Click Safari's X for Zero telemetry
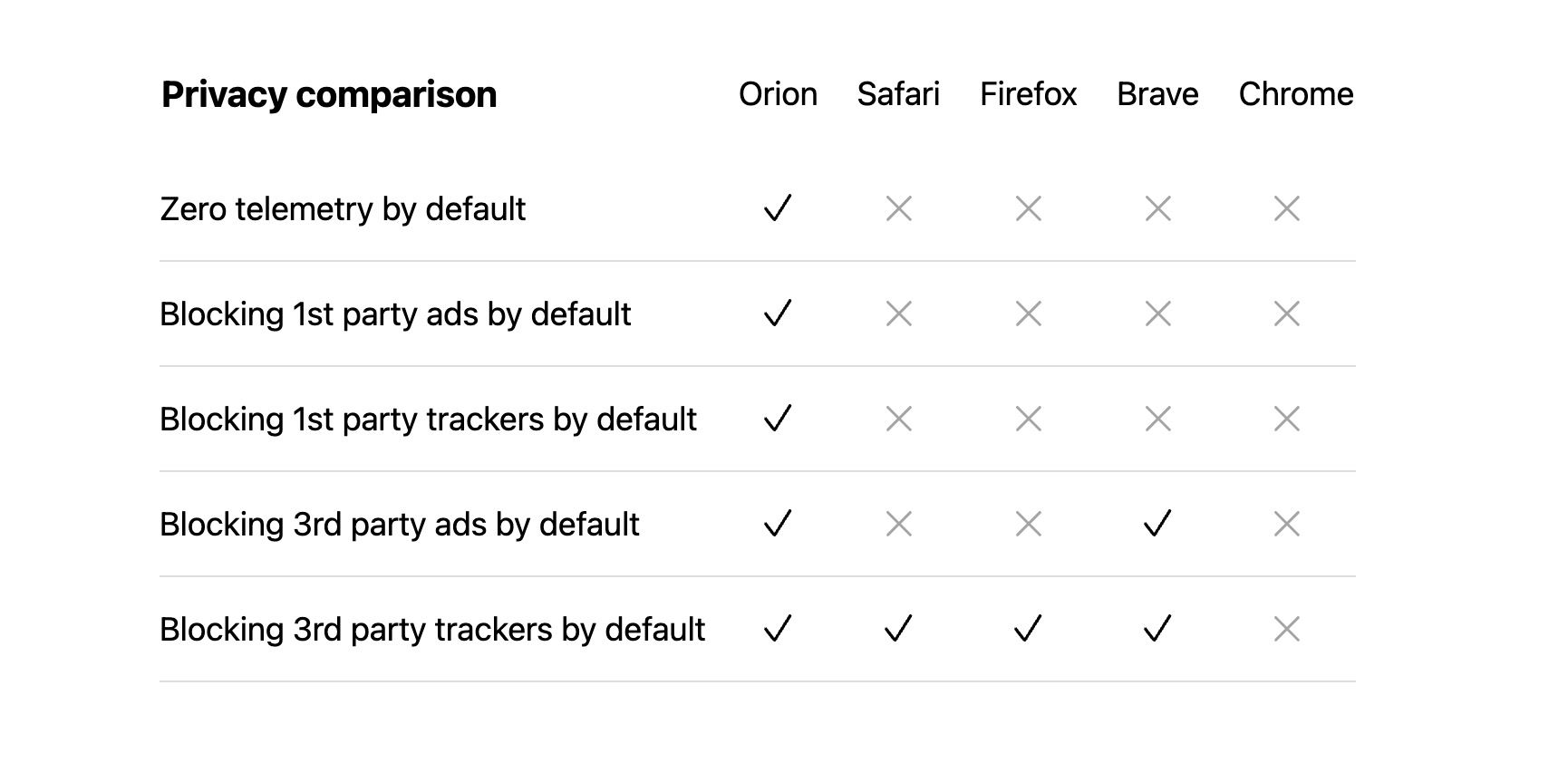Screen dimensions: 1568x772 coord(898,208)
